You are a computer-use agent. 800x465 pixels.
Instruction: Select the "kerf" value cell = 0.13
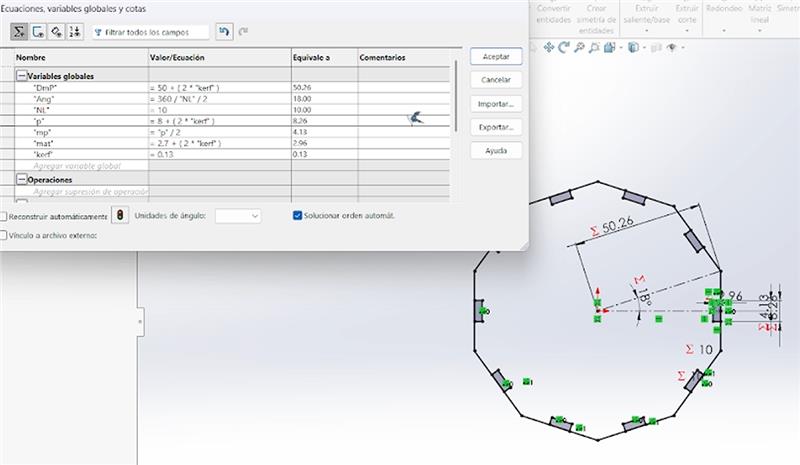tap(219, 154)
